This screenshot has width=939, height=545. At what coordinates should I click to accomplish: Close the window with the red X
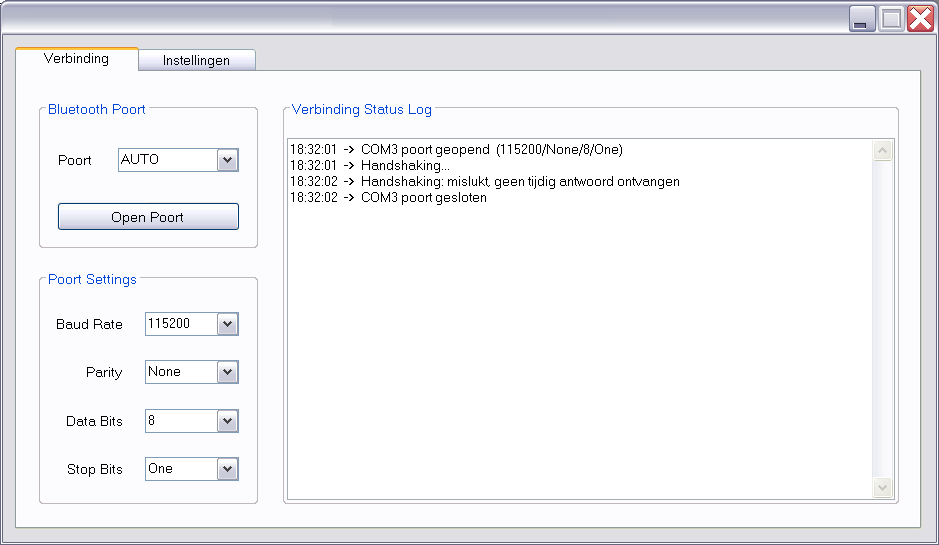(920, 19)
